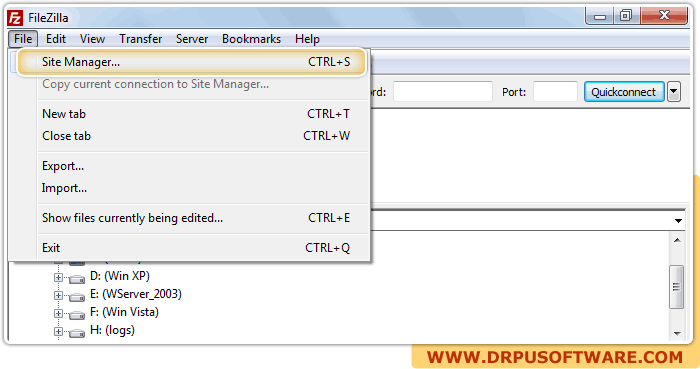700x369 pixels.
Task: Click the tree scrollbar down arrow
Action: tap(677, 334)
